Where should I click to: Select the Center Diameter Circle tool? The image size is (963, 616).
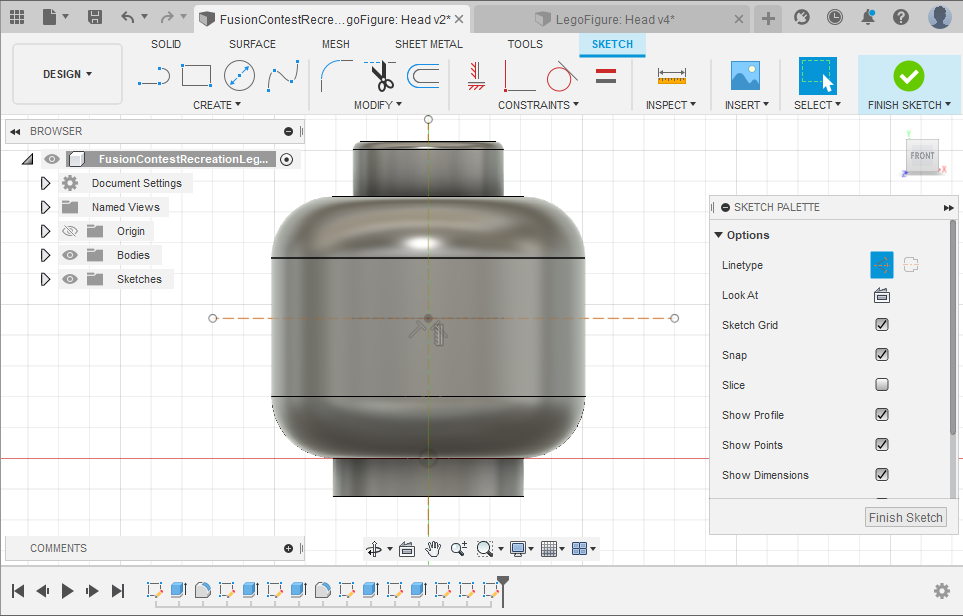240,76
